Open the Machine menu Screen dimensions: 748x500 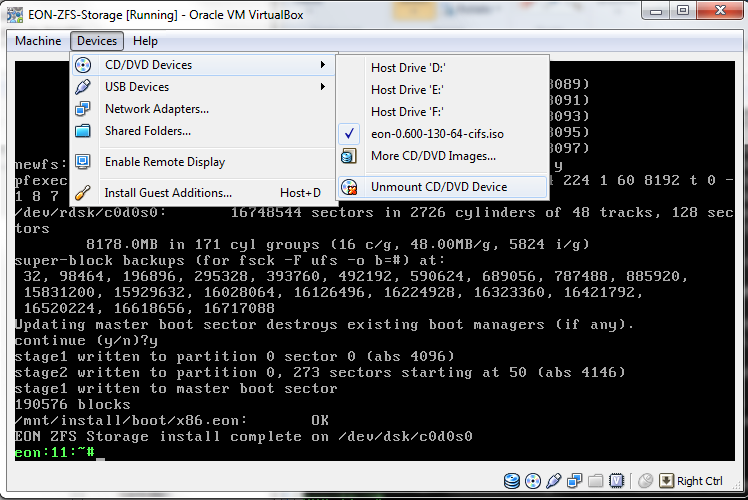click(x=38, y=41)
